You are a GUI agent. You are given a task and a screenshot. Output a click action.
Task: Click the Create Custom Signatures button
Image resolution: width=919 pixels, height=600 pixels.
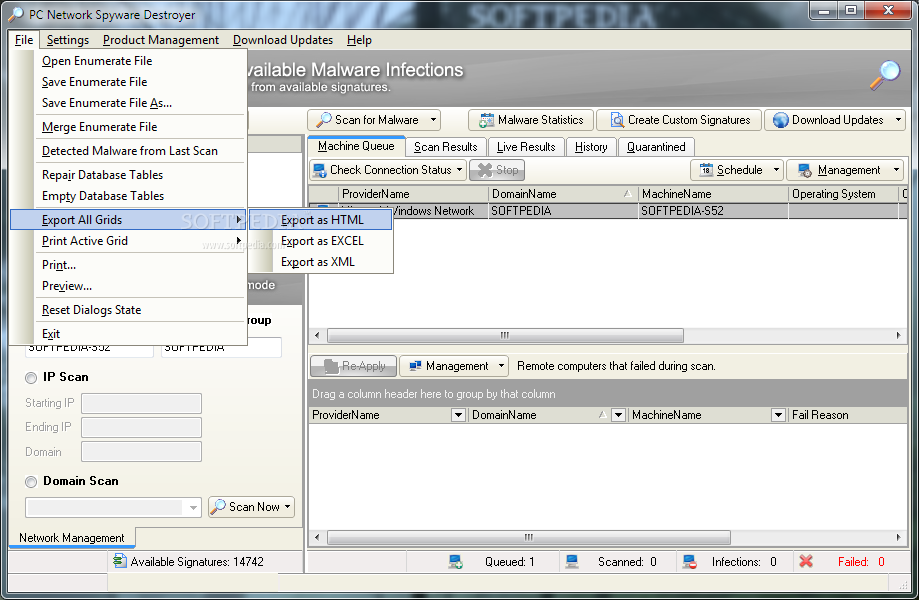(x=679, y=120)
